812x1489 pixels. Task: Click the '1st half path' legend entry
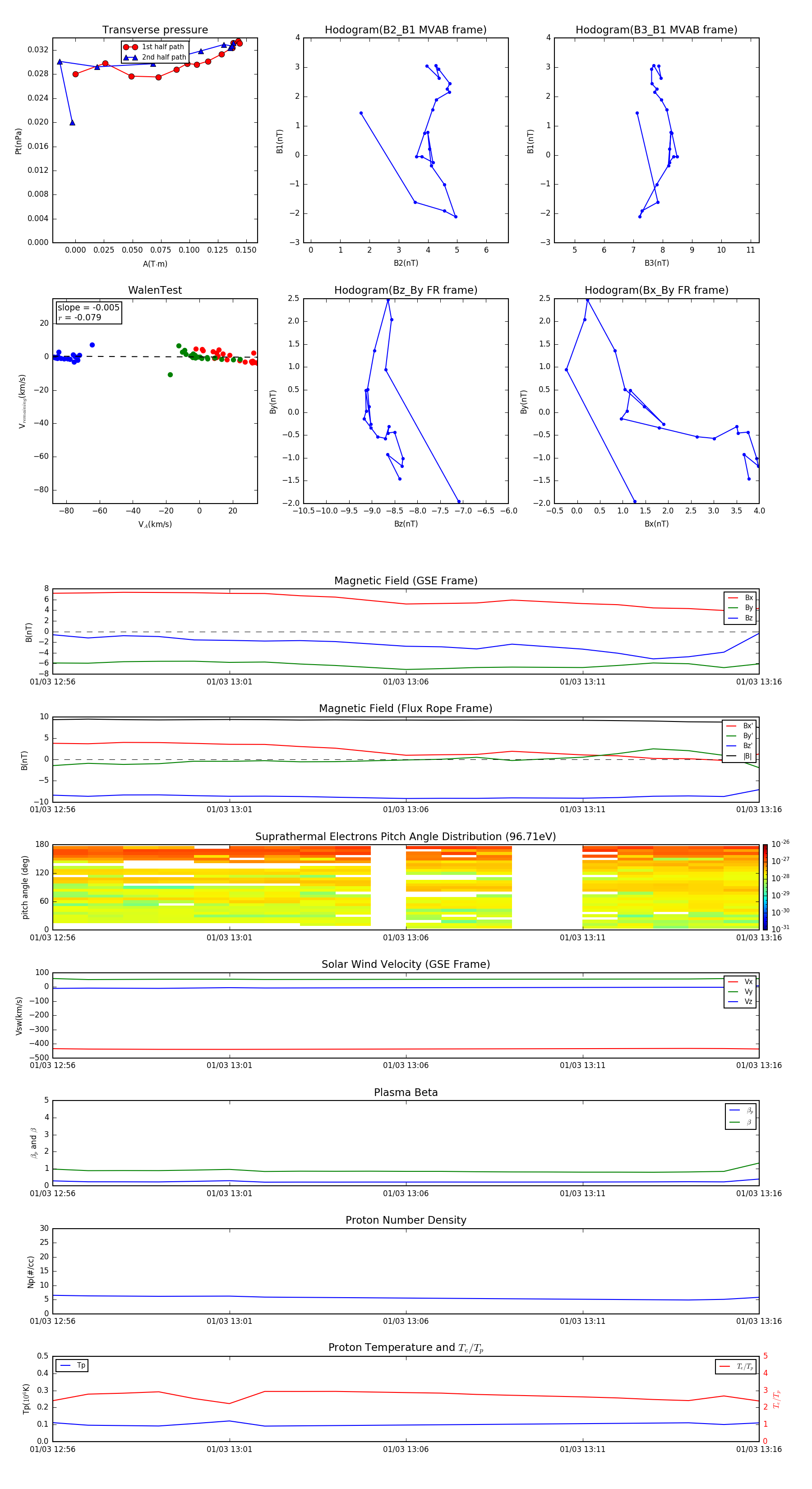(154, 47)
